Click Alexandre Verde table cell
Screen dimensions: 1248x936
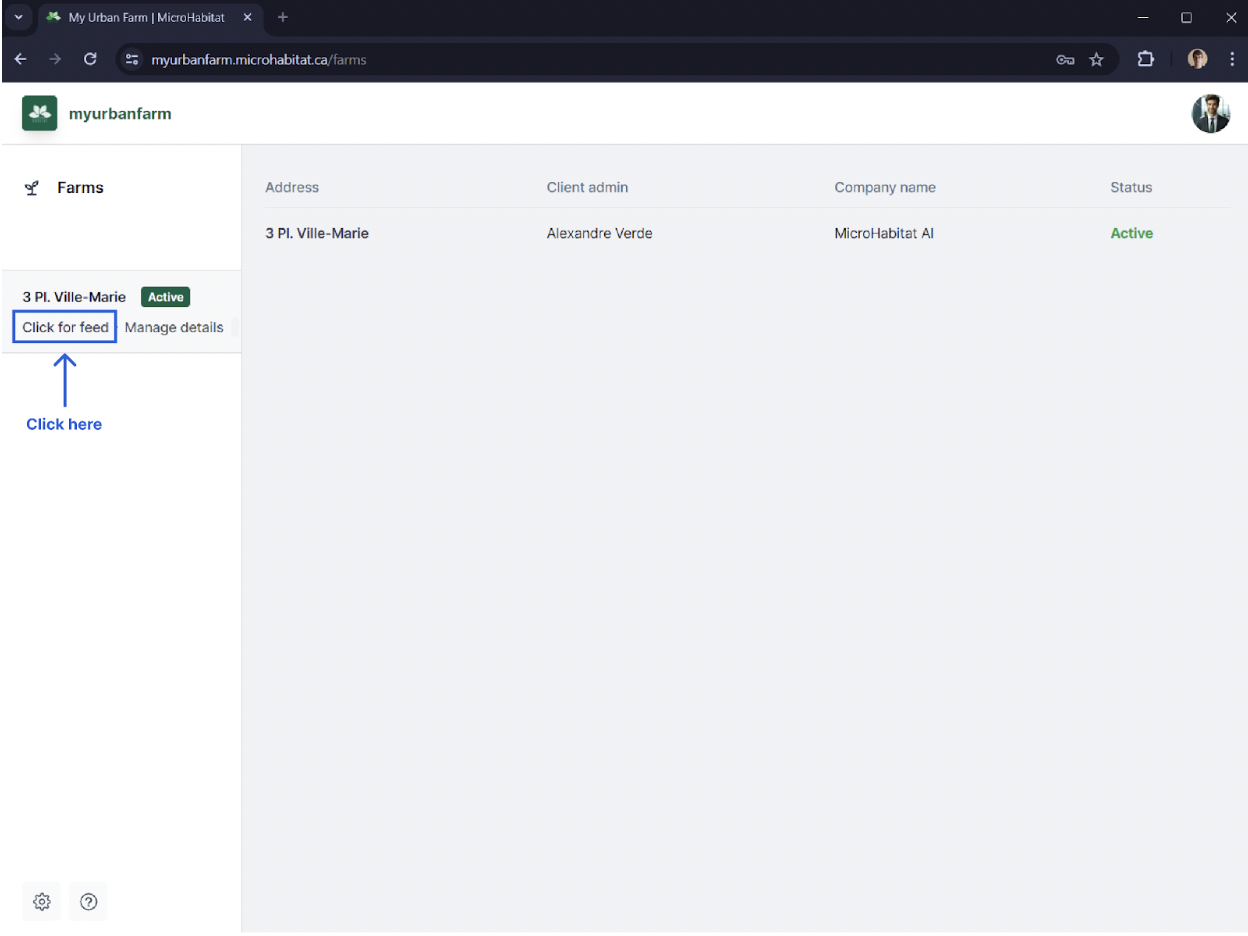(599, 233)
